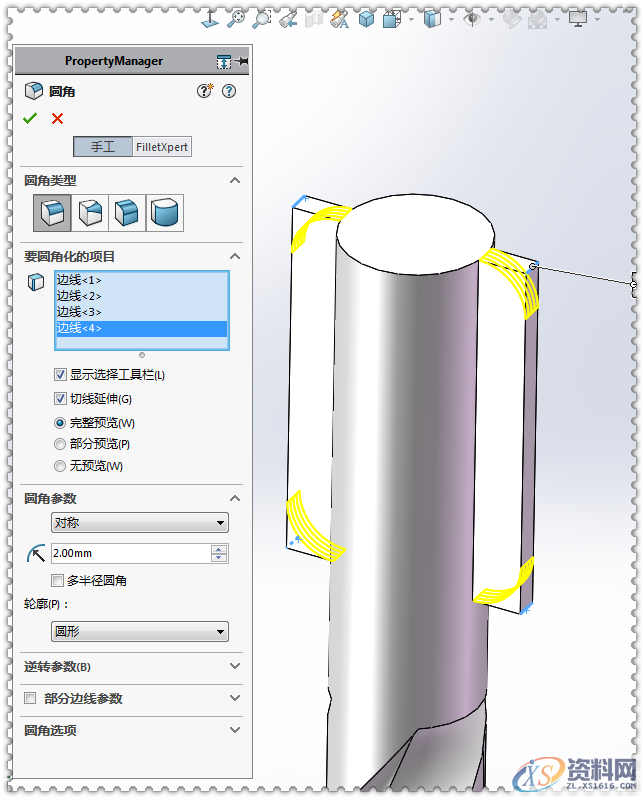
Task: Select the Zoom to Fit tool
Action: click(235, 19)
